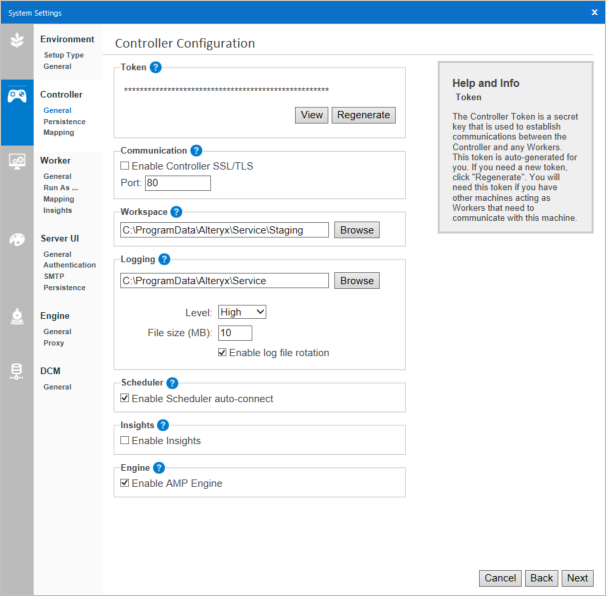Select the Controller gamepad icon
Image resolution: width=606 pixels, height=596 pixels.
click(x=17, y=96)
